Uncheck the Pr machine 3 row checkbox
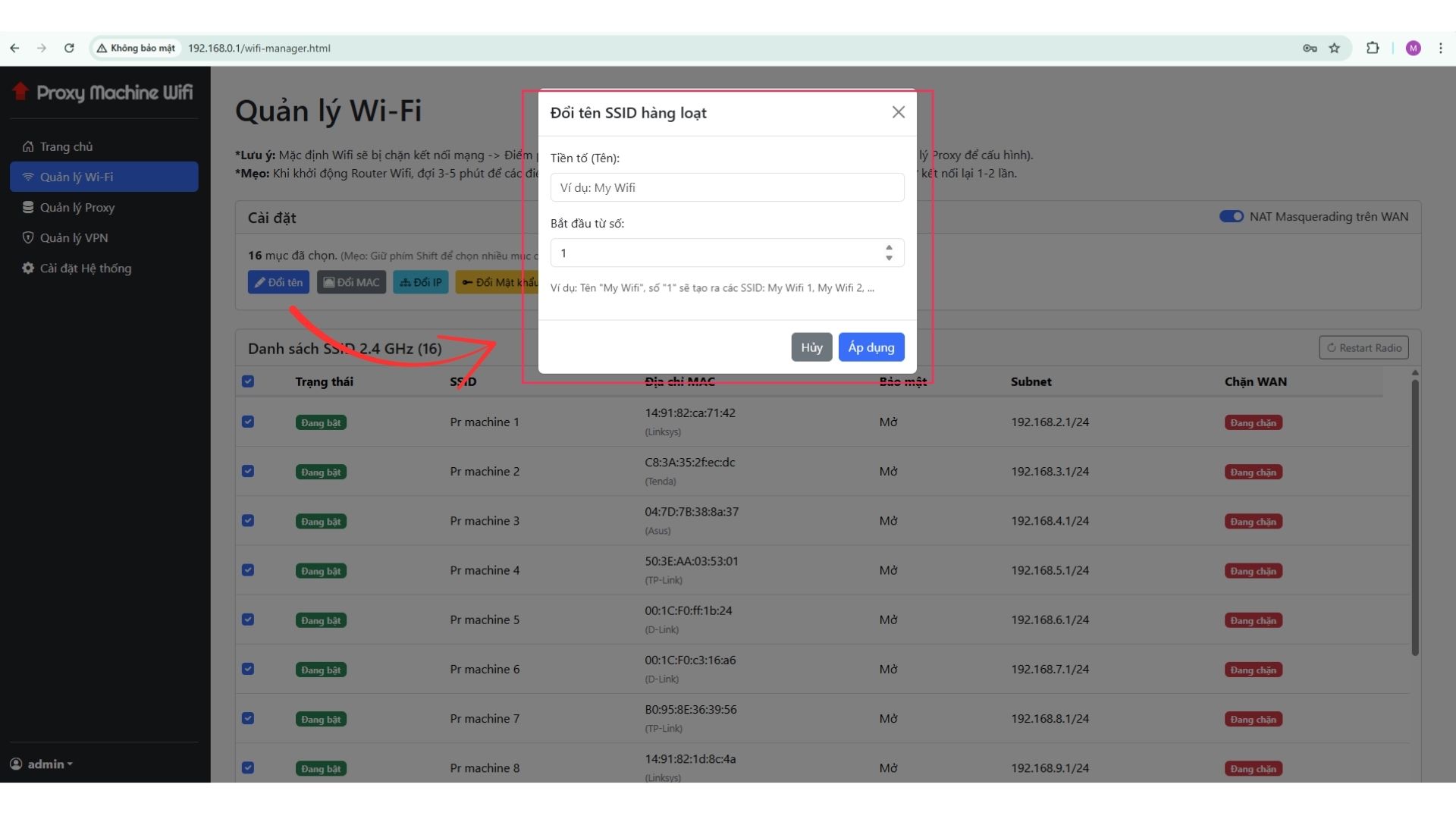Viewport: 1456px width, 819px height. tap(248, 520)
